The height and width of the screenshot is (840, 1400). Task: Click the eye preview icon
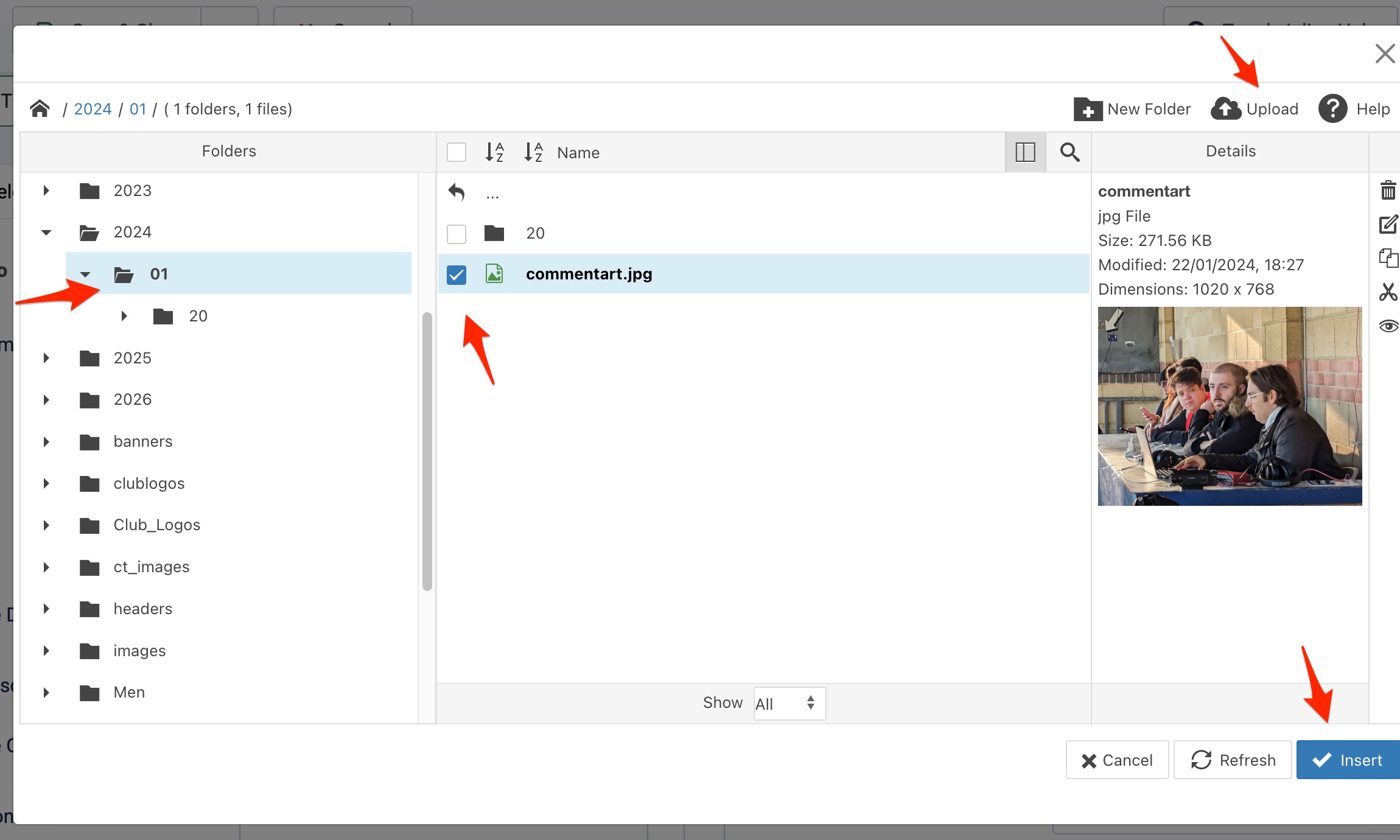[1388, 326]
